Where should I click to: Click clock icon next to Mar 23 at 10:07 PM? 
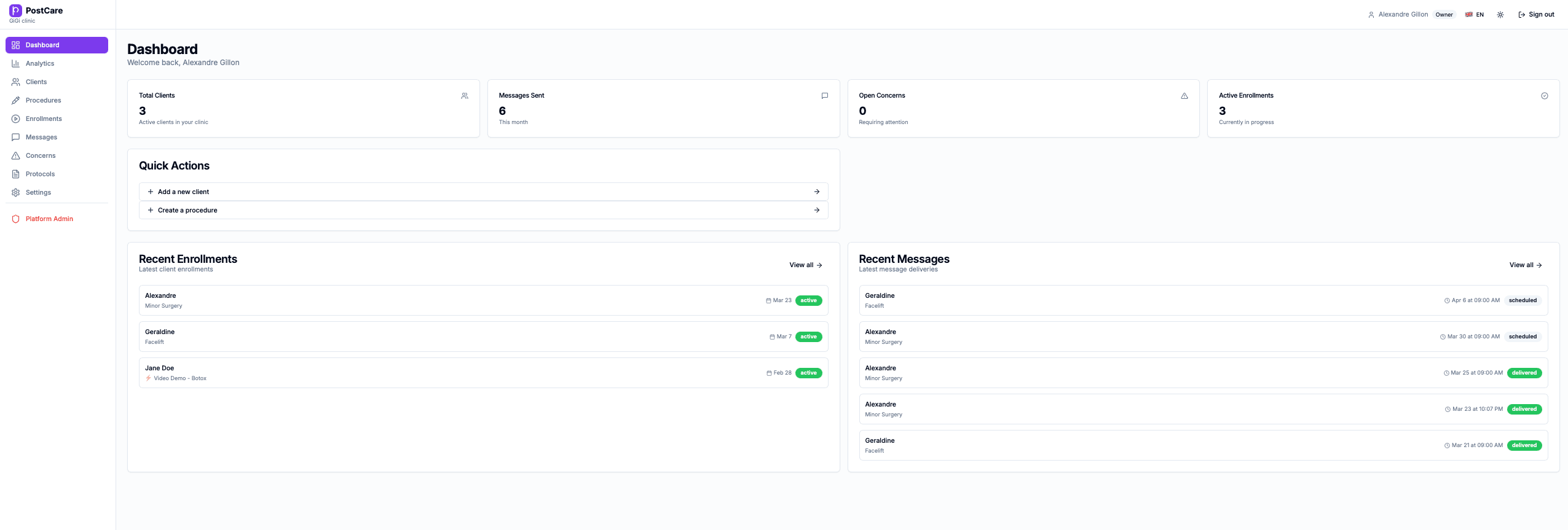click(x=1448, y=410)
